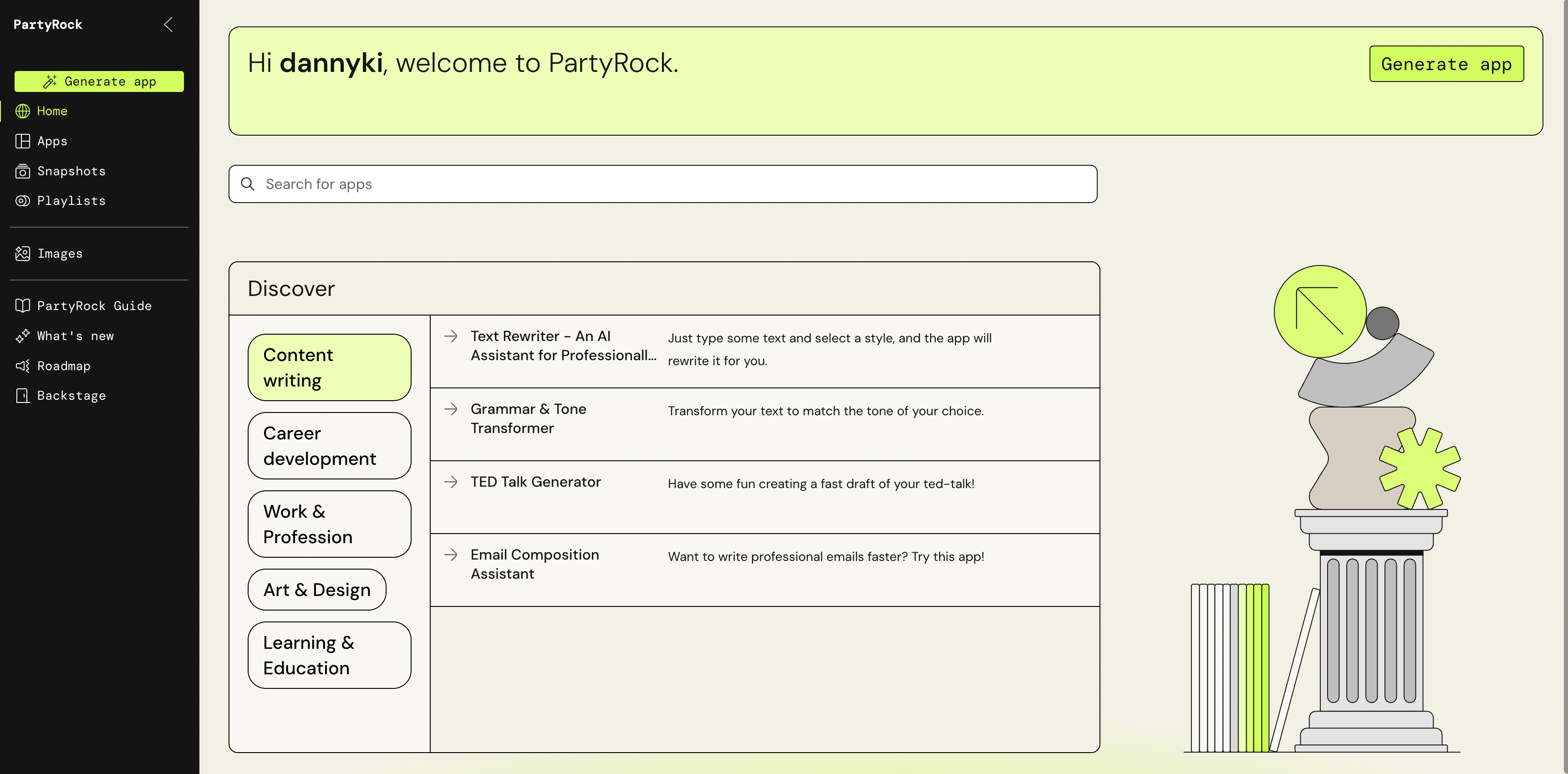Collapse the sidebar with the chevron arrow
Image resolution: width=1568 pixels, height=774 pixels.
click(168, 24)
